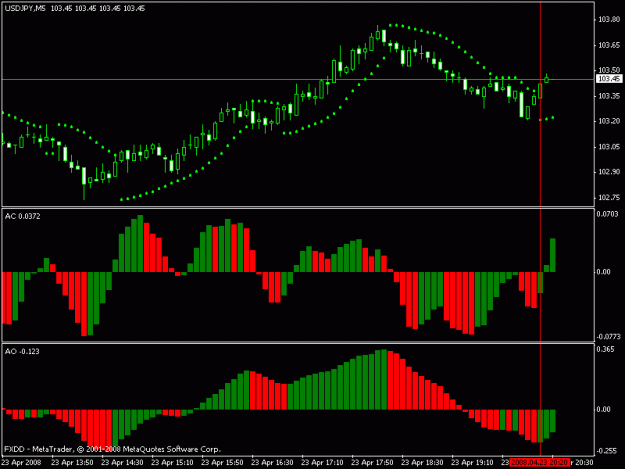Click the 23 Apr 15:50 time label
This screenshot has height=469, width=625.
(x=222, y=463)
